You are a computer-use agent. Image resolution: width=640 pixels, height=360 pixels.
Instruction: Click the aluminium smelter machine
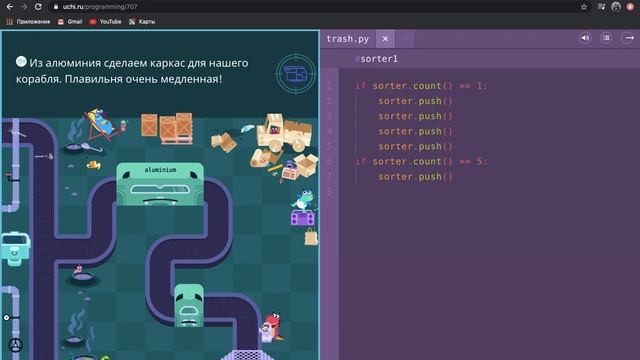(160, 184)
